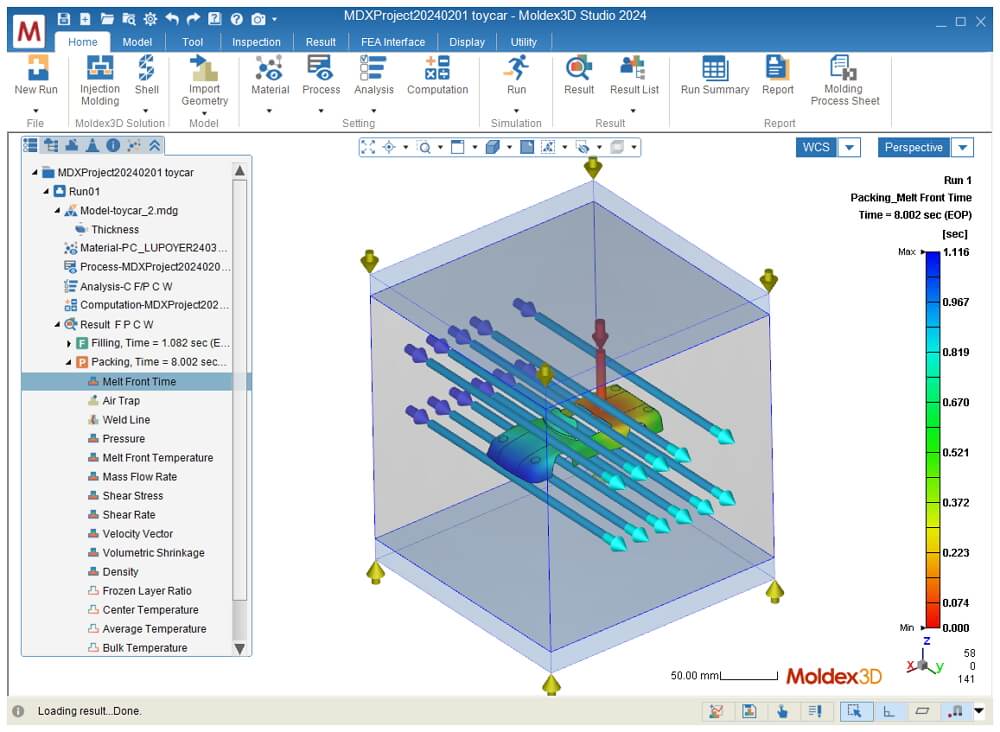Click the WCS button
Image resolution: width=1000 pixels, height=732 pixels.
point(816,147)
